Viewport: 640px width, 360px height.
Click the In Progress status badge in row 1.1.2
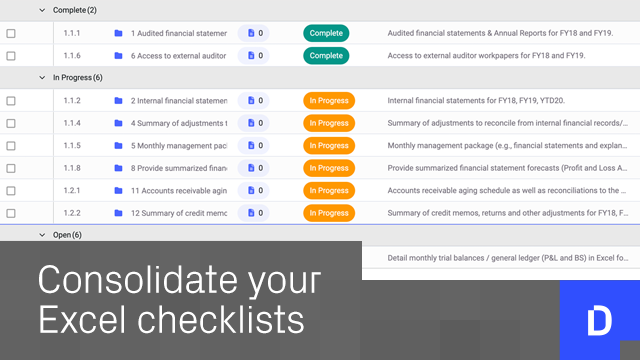tap(329, 100)
